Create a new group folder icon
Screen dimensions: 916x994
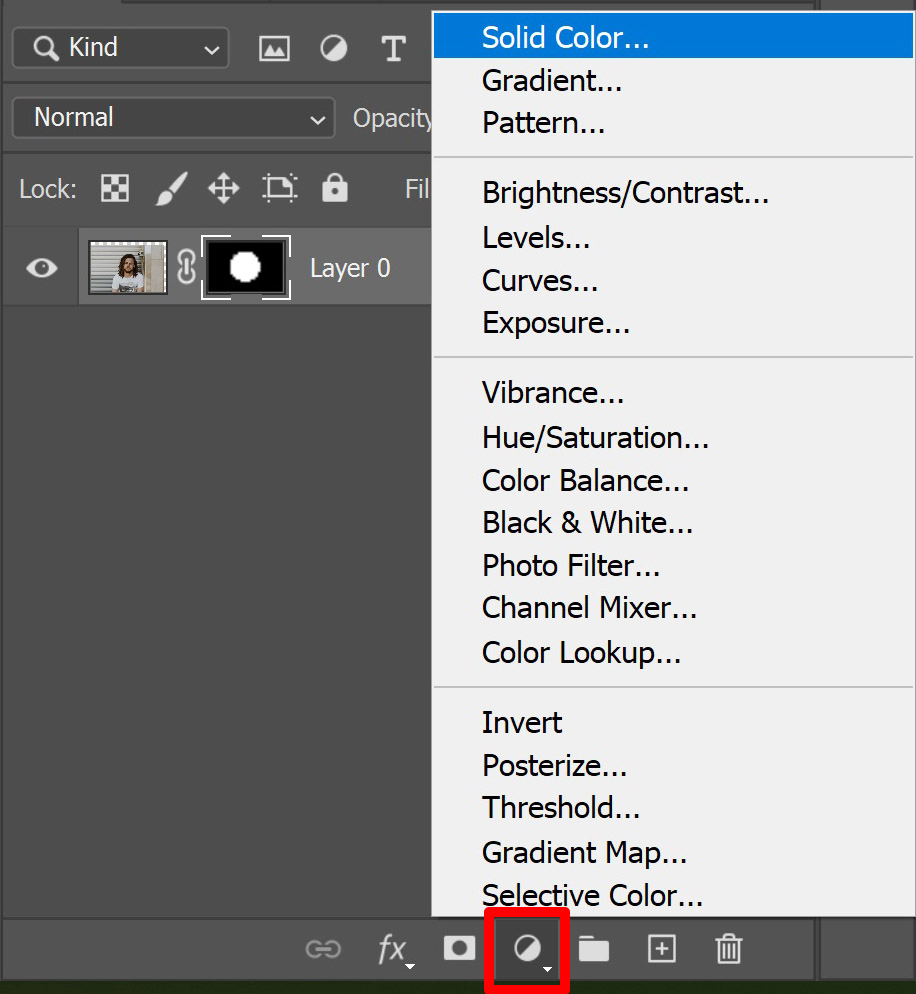click(594, 949)
